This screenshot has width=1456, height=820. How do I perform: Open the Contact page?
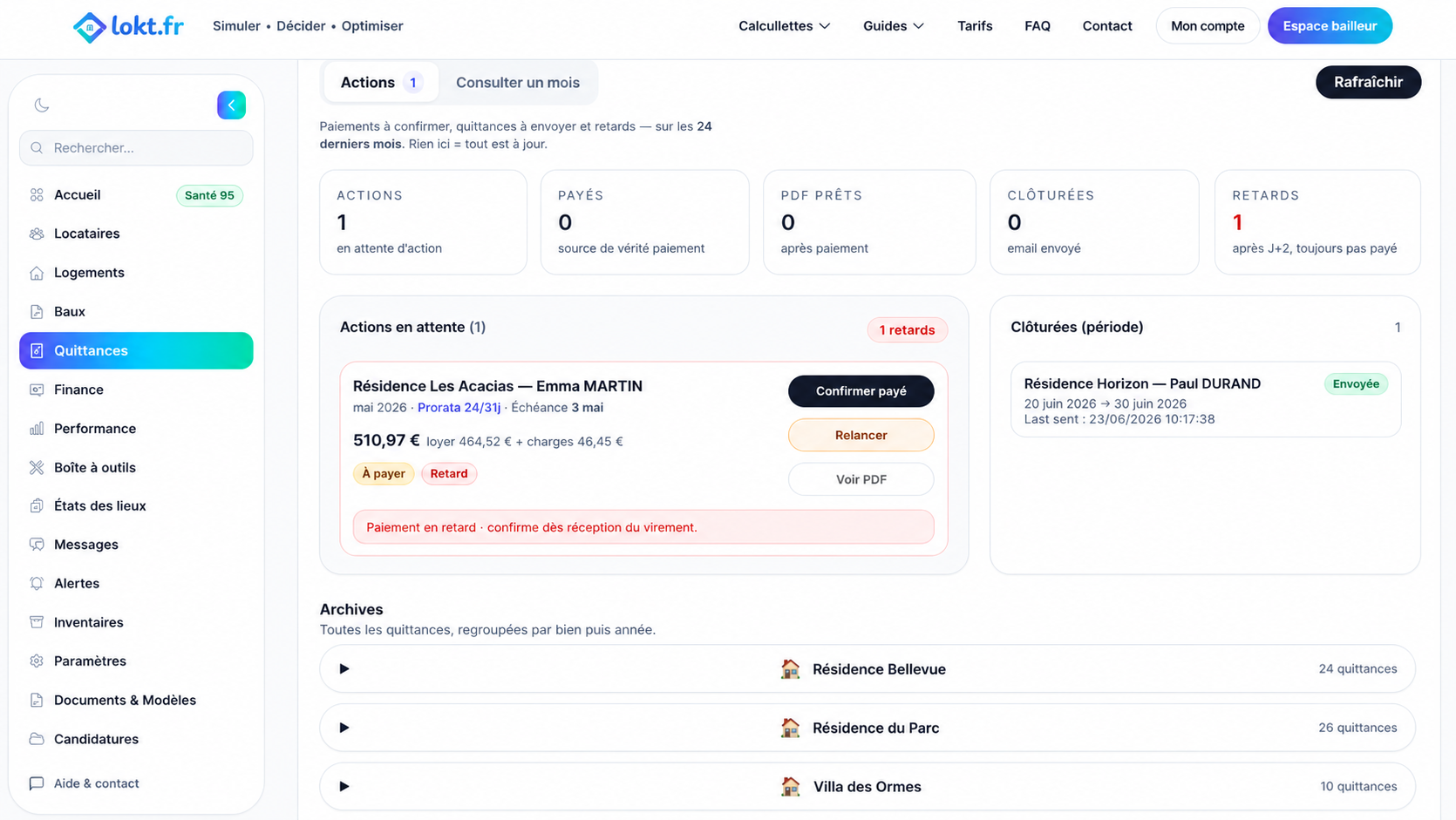click(1107, 26)
